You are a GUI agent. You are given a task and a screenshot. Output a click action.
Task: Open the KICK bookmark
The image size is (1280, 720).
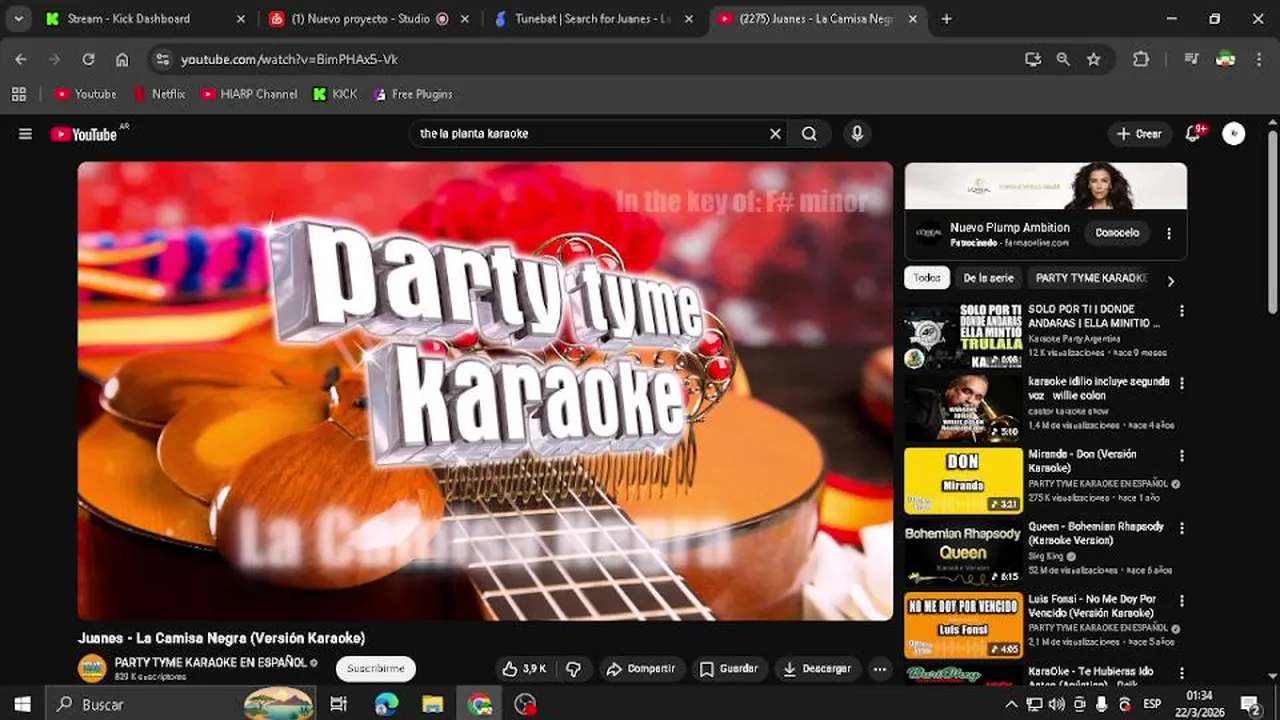pyautogui.click(x=335, y=94)
